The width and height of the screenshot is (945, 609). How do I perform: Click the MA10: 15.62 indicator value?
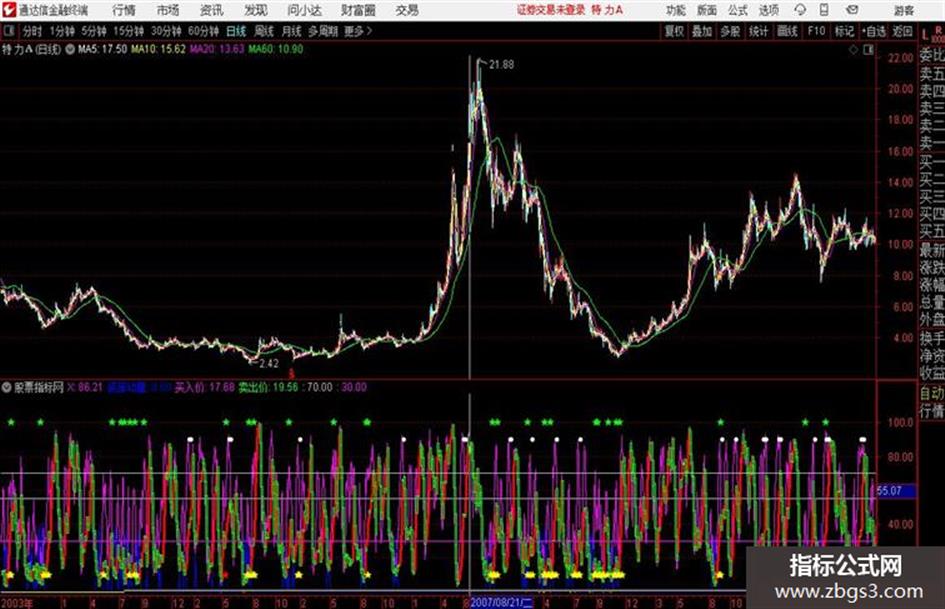(x=159, y=49)
